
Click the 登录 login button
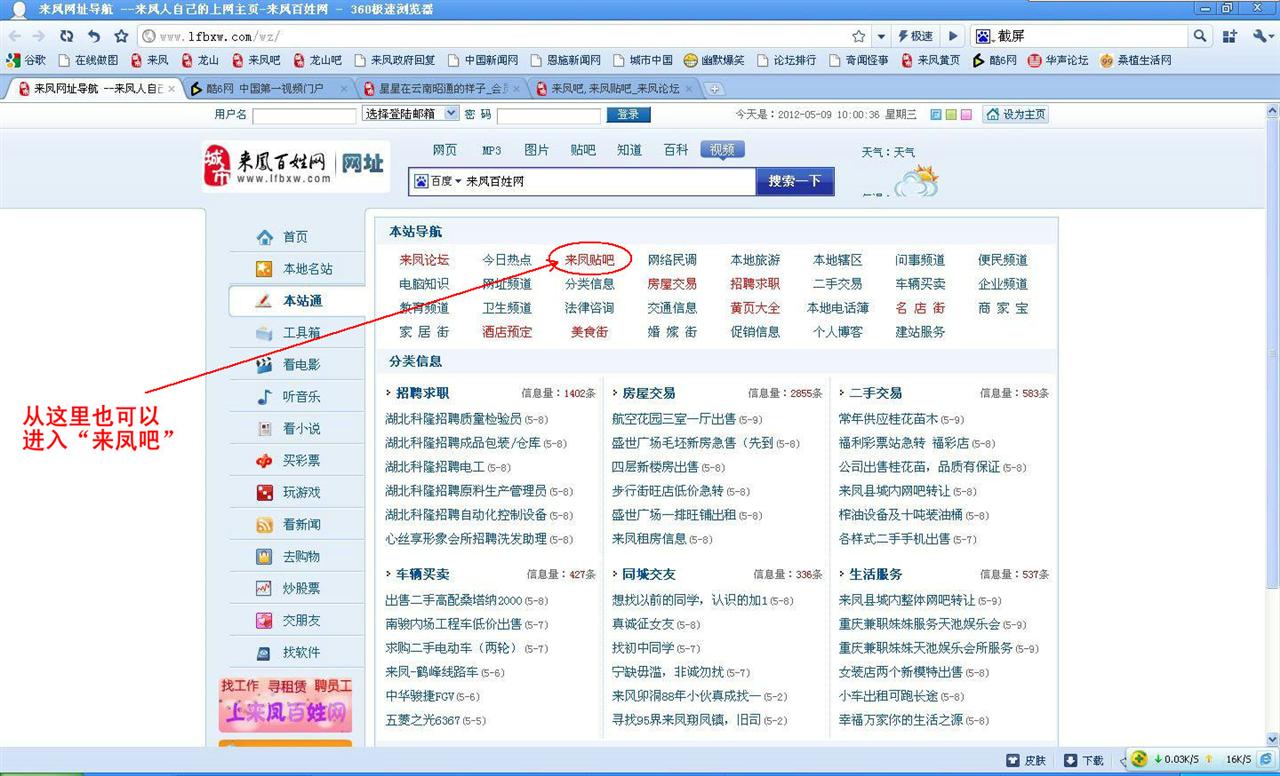627,115
